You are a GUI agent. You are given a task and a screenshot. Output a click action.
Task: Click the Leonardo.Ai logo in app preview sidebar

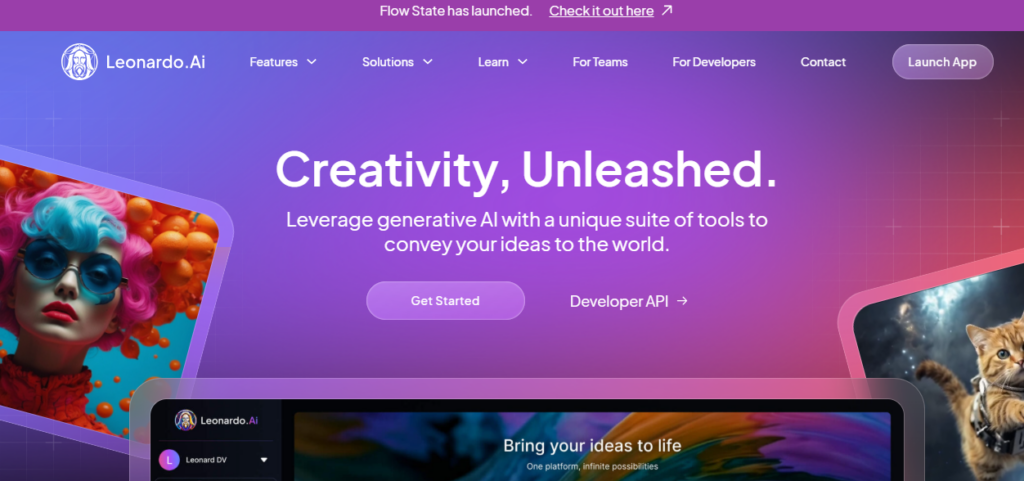tap(216, 420)
